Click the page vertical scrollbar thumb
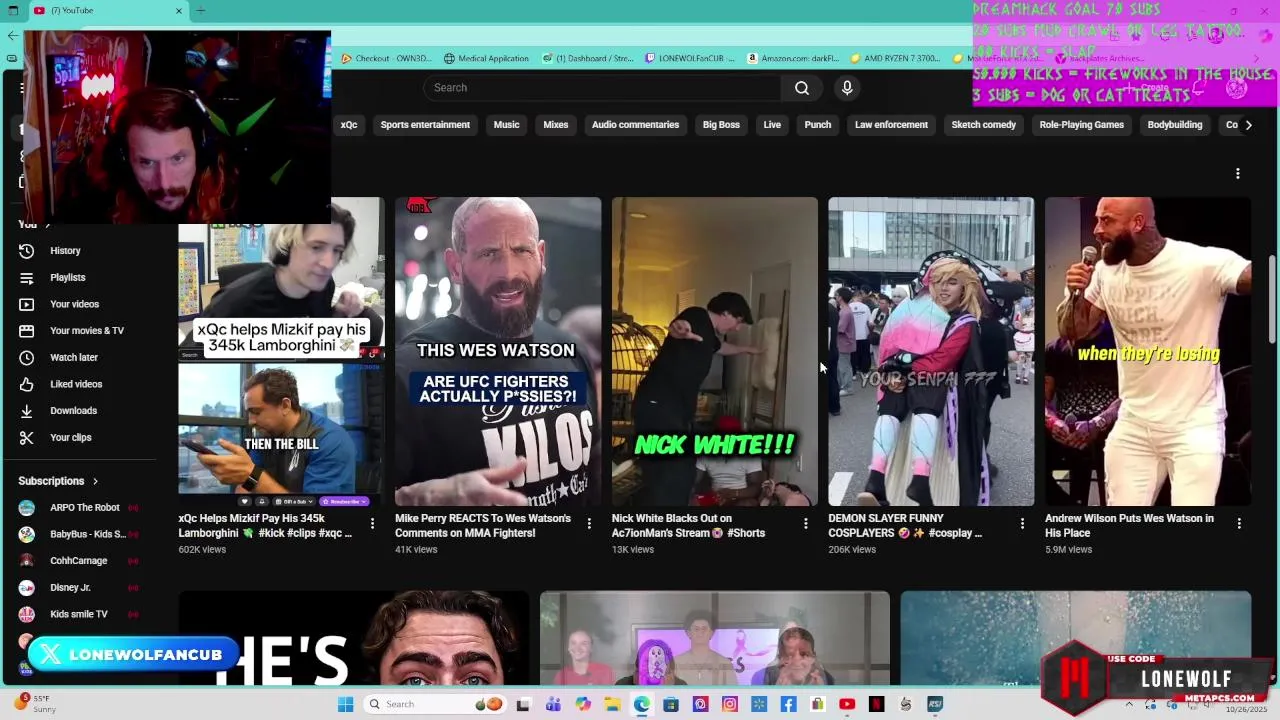 pyautogui.click(x=1272, y=300)
